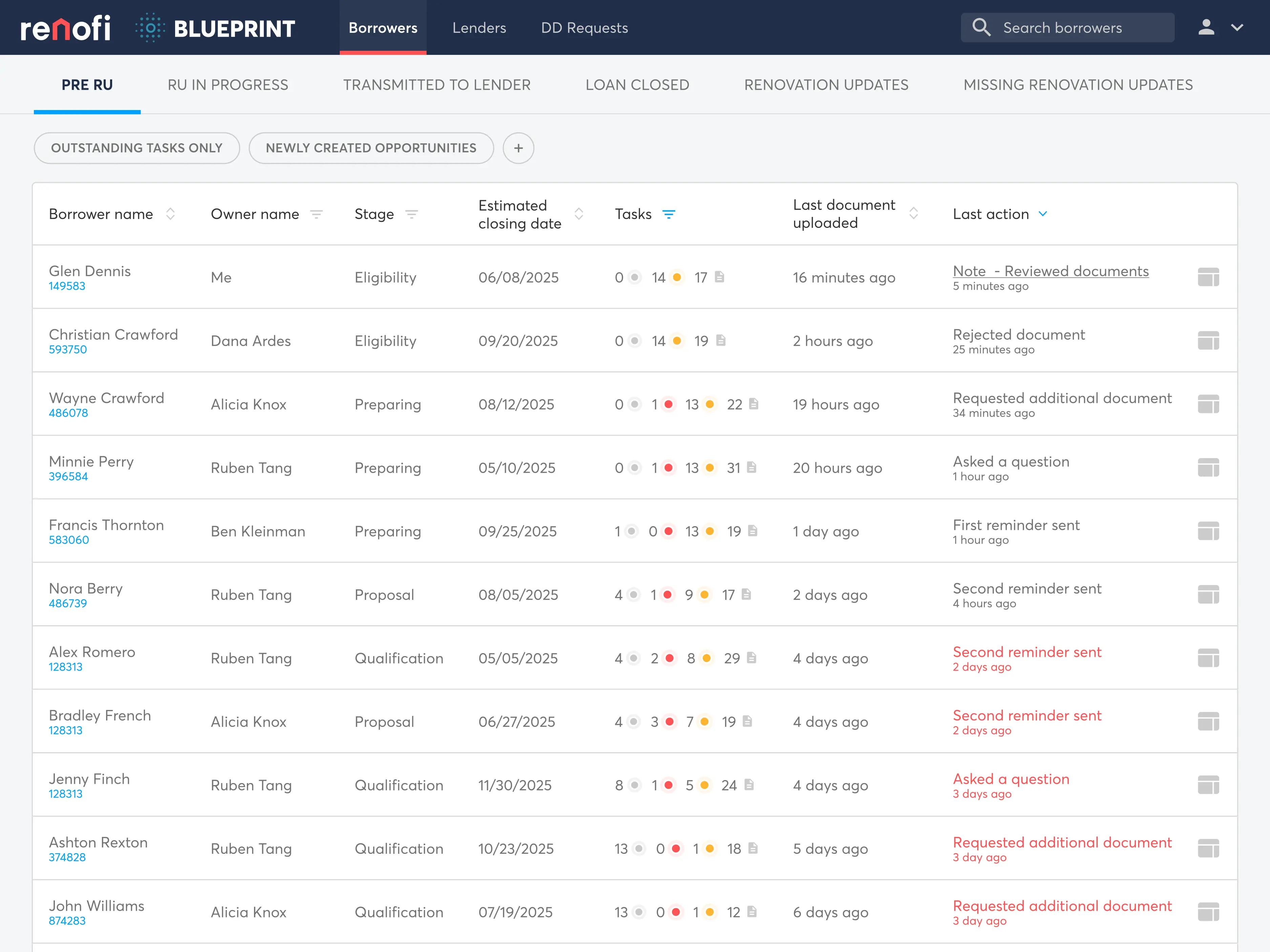This screenshot has width=1270, height=952.
Task: Open the Borrowers nav tab
Action: (x=383, y=27)
